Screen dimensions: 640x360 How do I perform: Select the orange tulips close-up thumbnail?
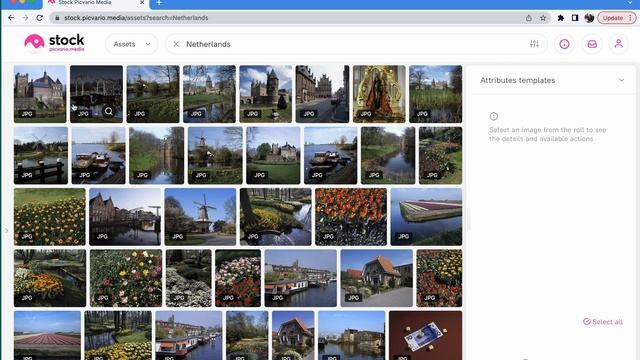pyautogui.click(x=351, y=217)
